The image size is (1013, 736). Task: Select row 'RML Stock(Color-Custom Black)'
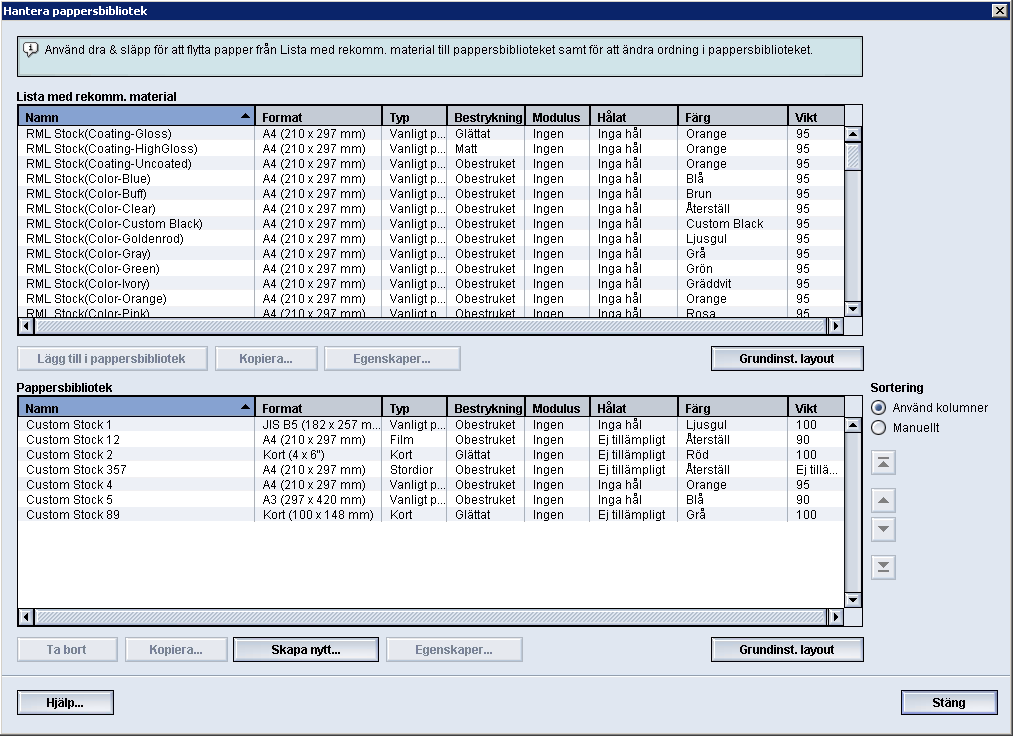pyautogui.click(x=431, y=224)
